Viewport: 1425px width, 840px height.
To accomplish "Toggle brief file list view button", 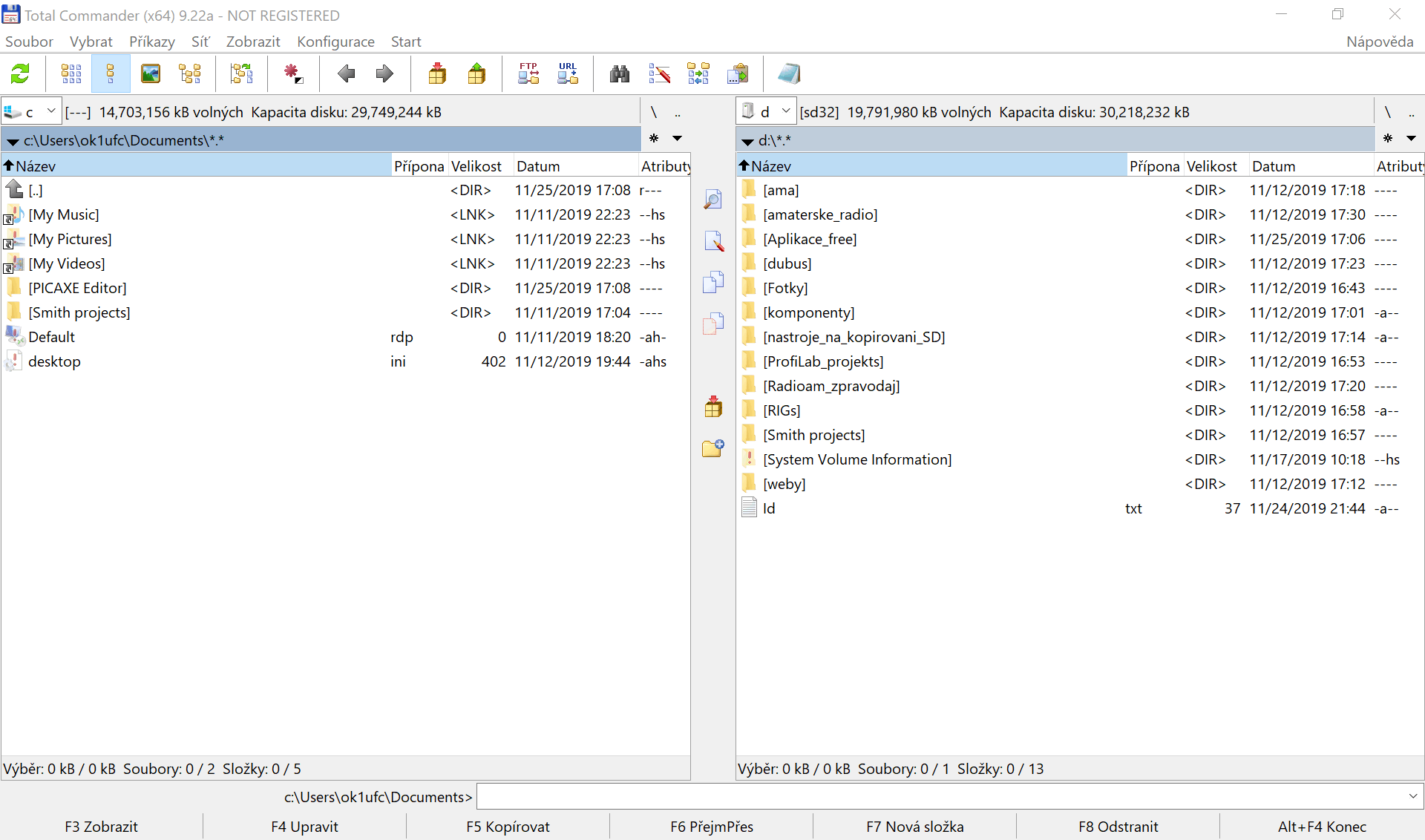I will tap(71, 73).
